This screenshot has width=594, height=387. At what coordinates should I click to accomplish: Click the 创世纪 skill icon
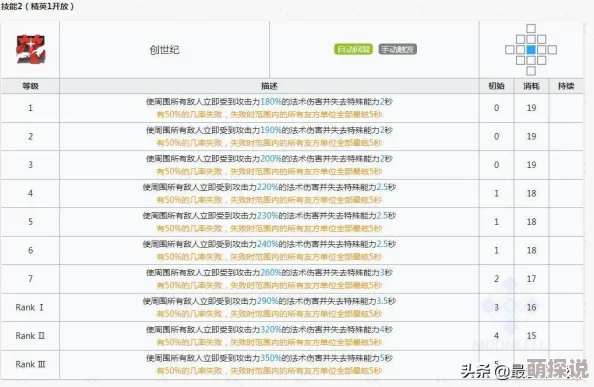(x=30, y=49)
